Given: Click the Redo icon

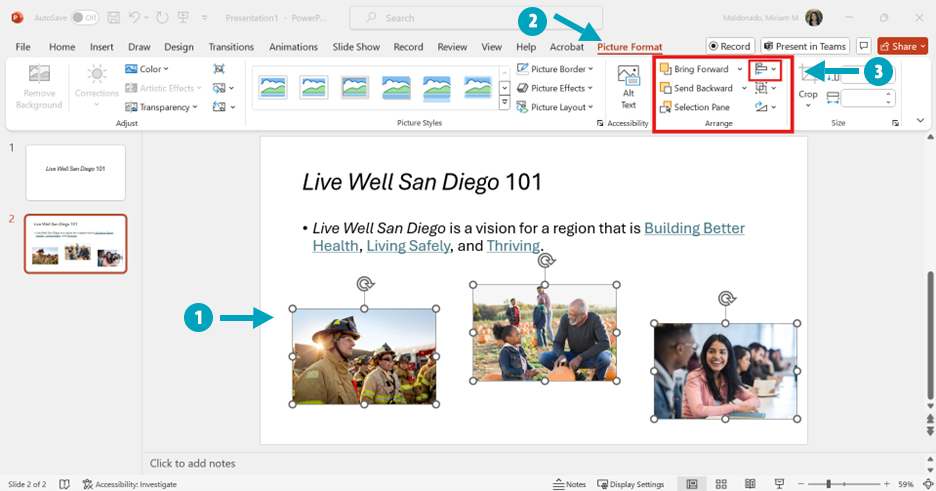Looking at the screenshot, I should 162,18.
